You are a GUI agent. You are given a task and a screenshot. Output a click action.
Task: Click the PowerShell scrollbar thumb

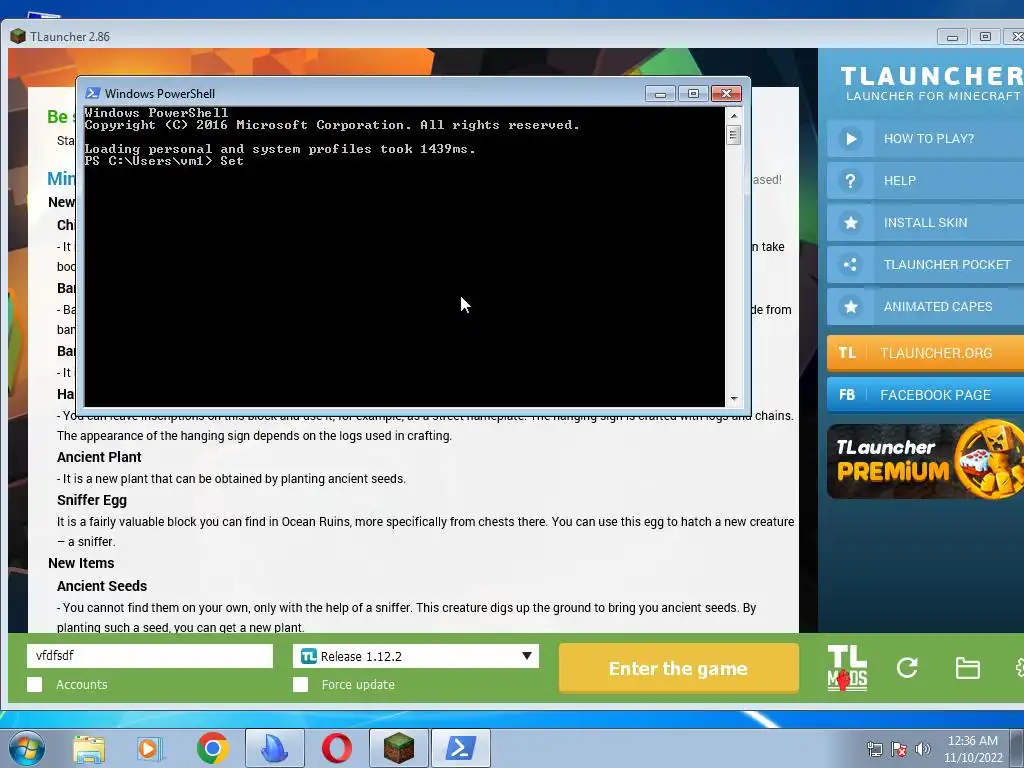pos(734,135)
